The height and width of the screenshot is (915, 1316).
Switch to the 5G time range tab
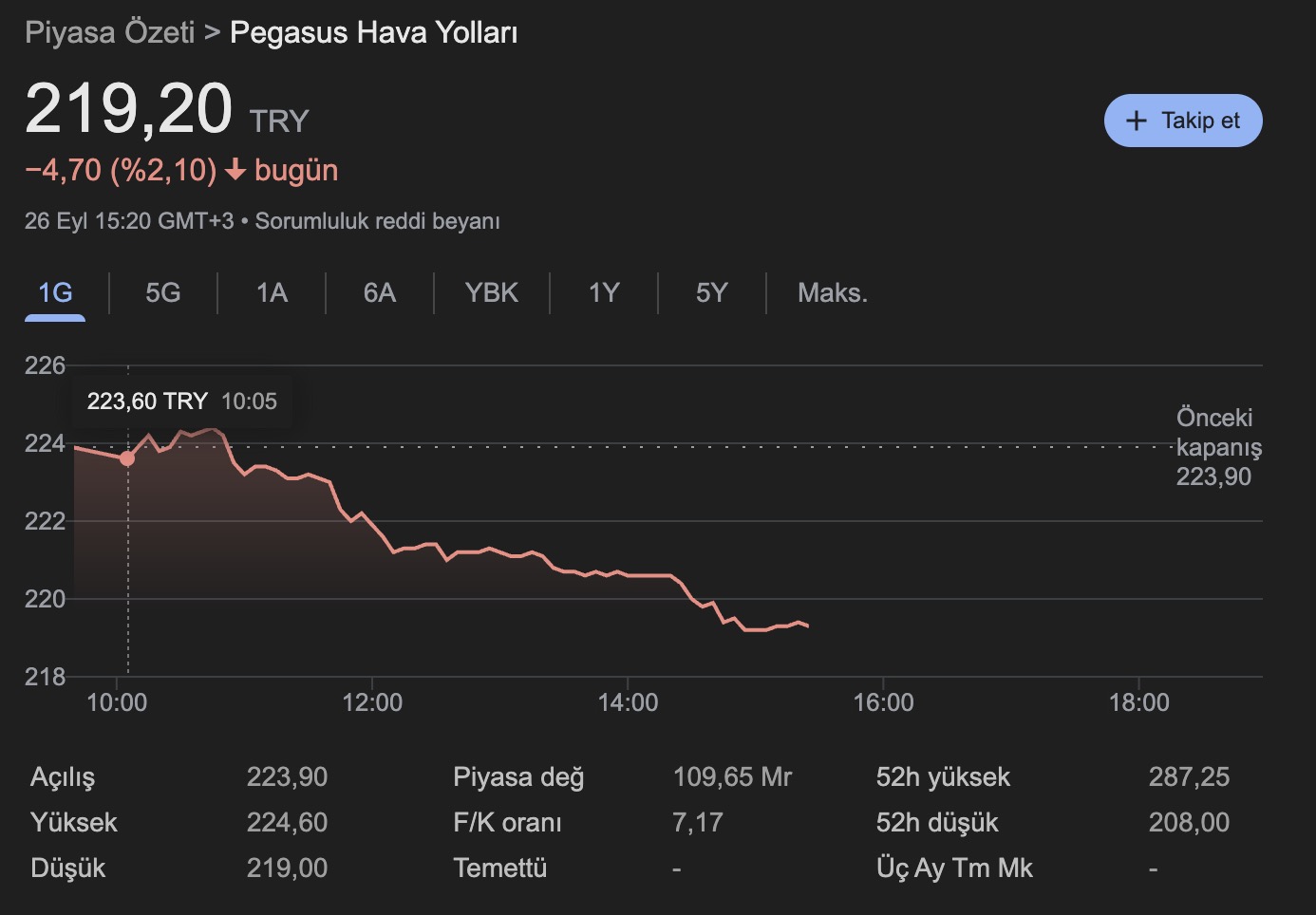(163, 292)
